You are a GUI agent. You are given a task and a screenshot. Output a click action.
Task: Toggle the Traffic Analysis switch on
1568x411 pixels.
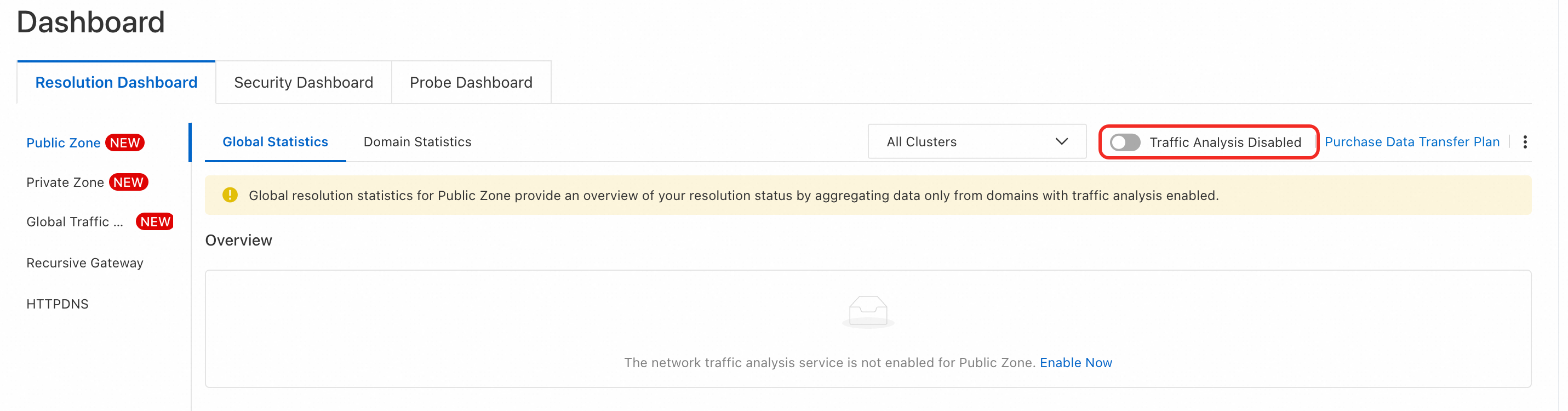1124,142
